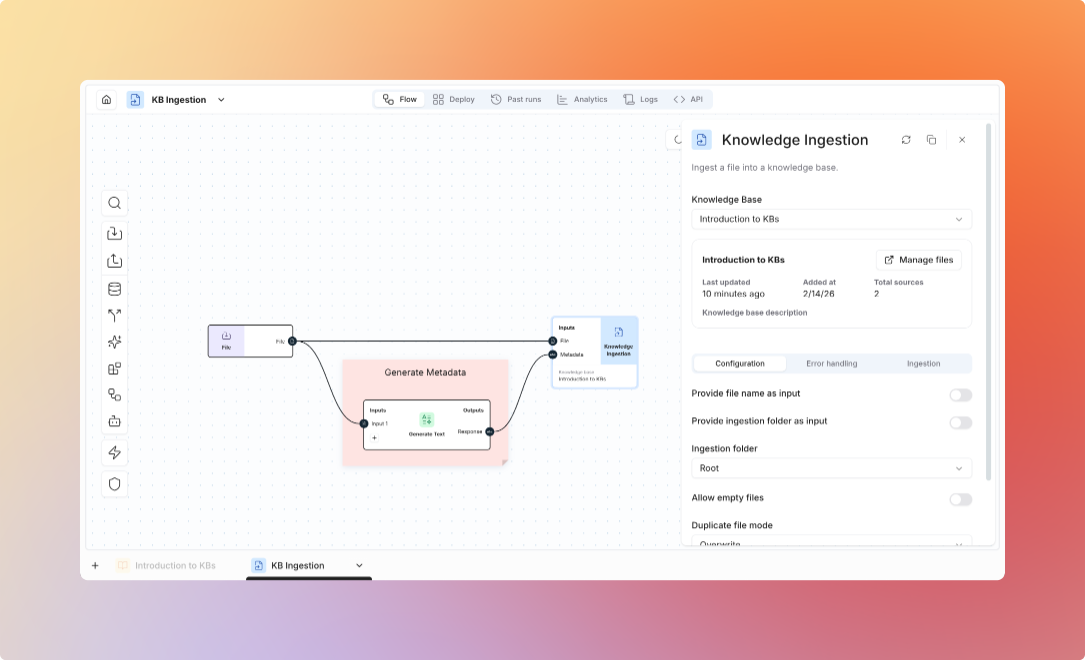1085x660 pixels.
Task: Select the Trigger lightning icon in the sidebar
Action: tap(114, 452)
